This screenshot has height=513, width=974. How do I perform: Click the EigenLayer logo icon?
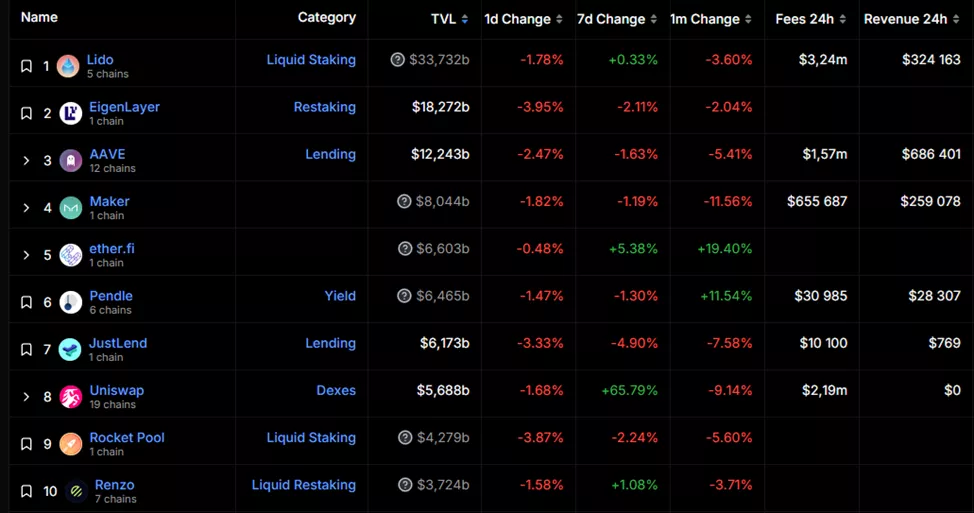coord(70,114)
